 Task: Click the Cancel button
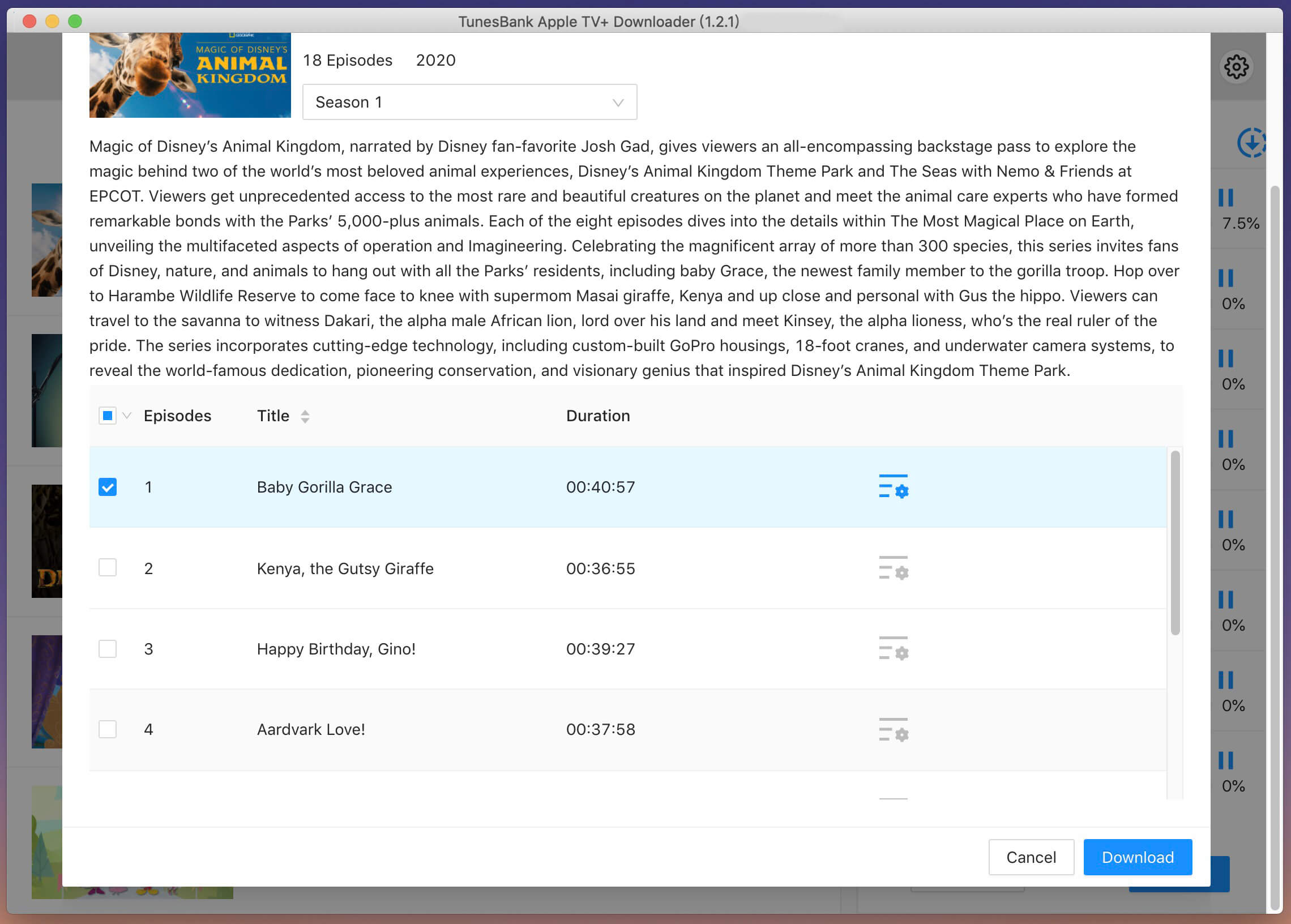(1031, 857)
